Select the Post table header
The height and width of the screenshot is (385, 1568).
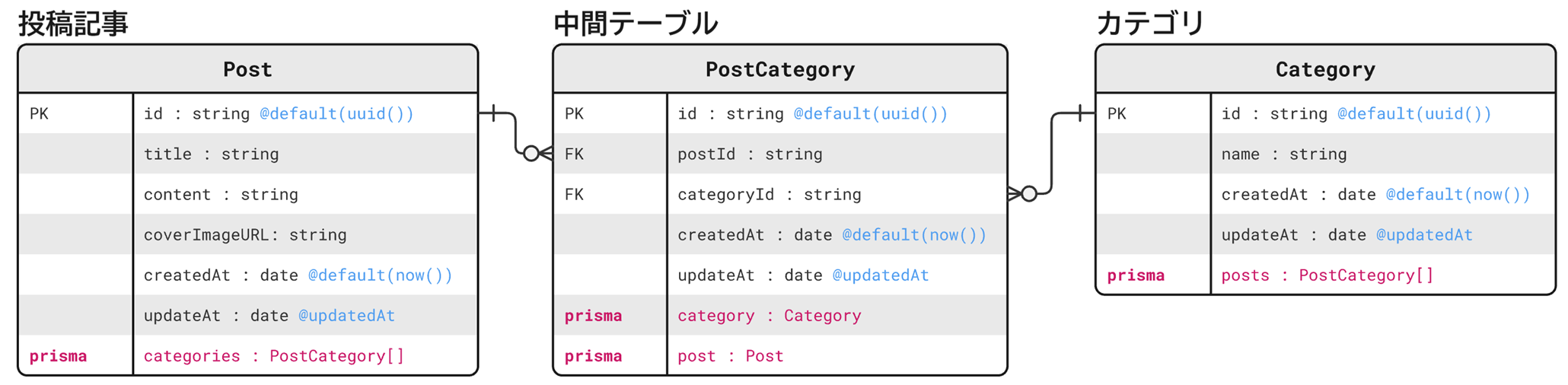(247, 69)
